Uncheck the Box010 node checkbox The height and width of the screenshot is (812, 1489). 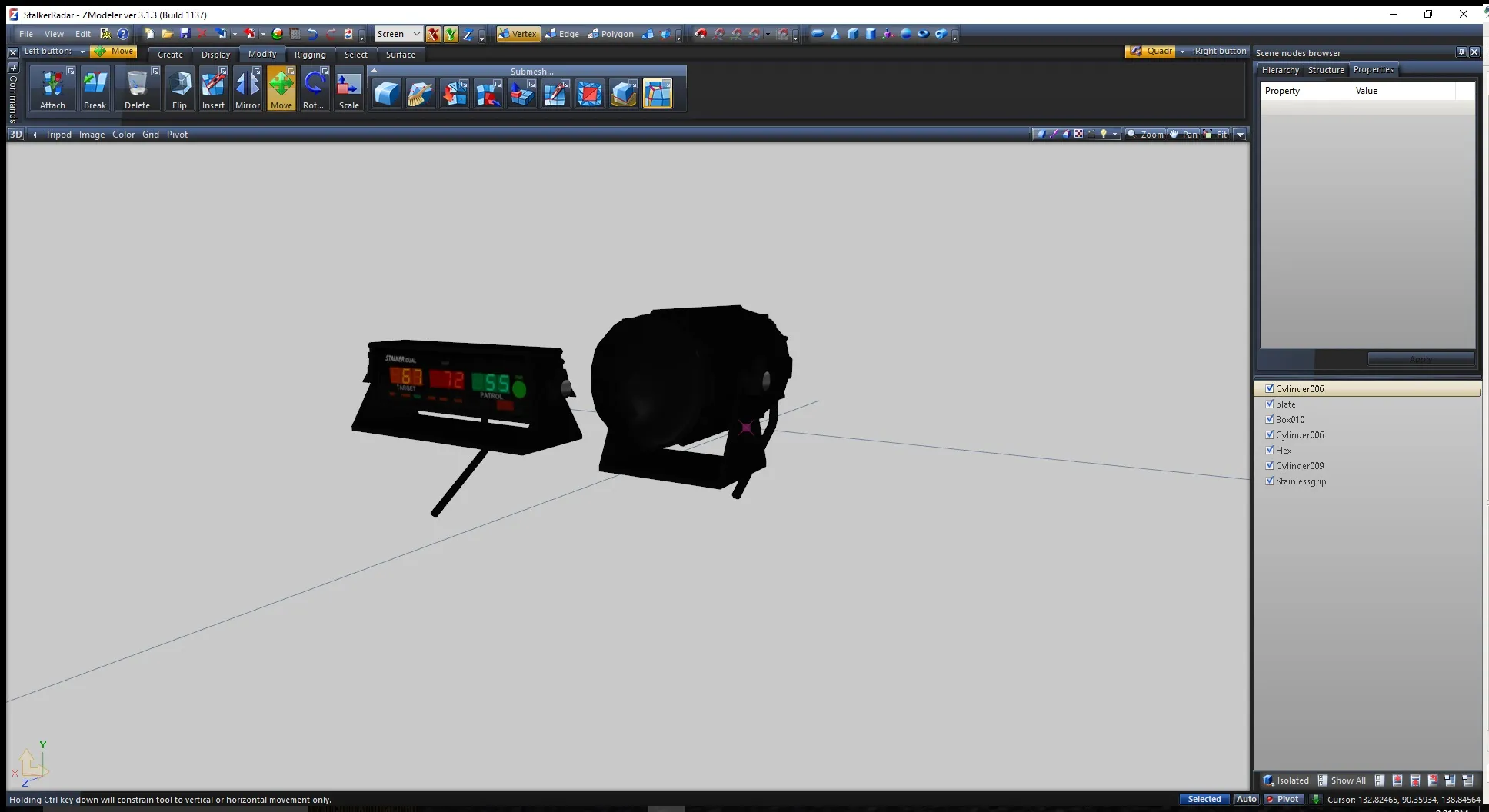pyautogui.click(x=1270, y=419)
